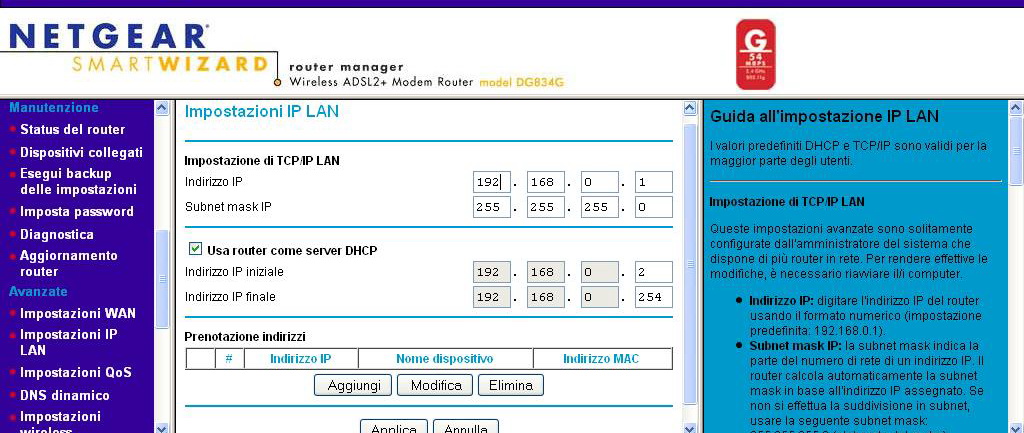Click the sidebar scrollbar thumb
Image resolution: width=1024 pixels, height=433 pixels.
pos(162,279)
